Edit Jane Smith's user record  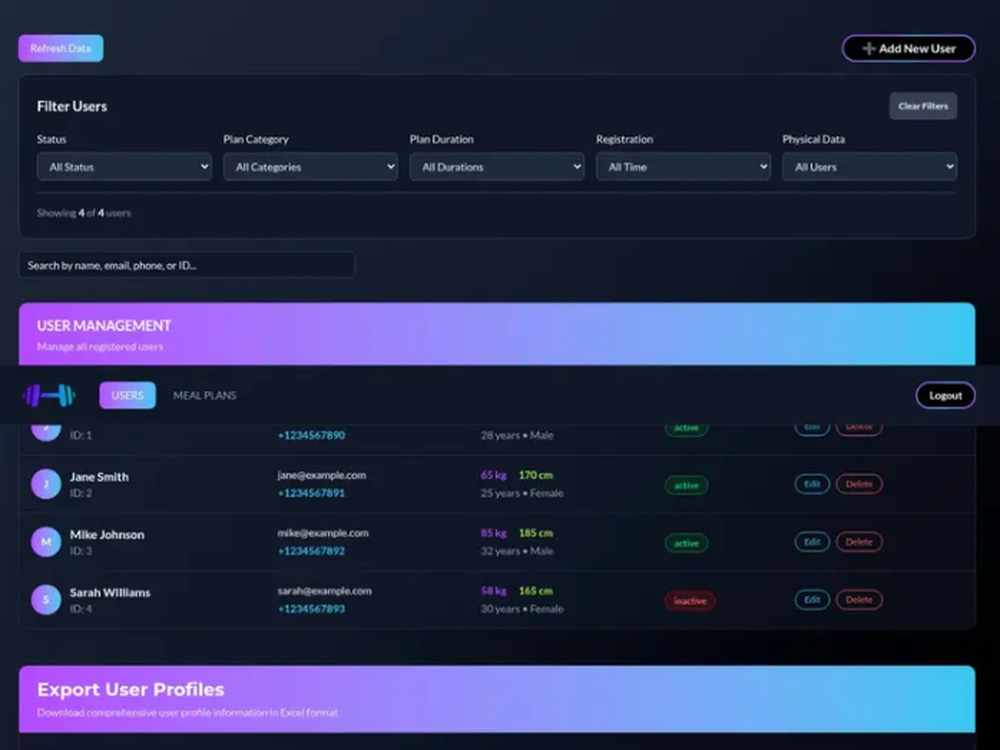click(x=812, y=484)
